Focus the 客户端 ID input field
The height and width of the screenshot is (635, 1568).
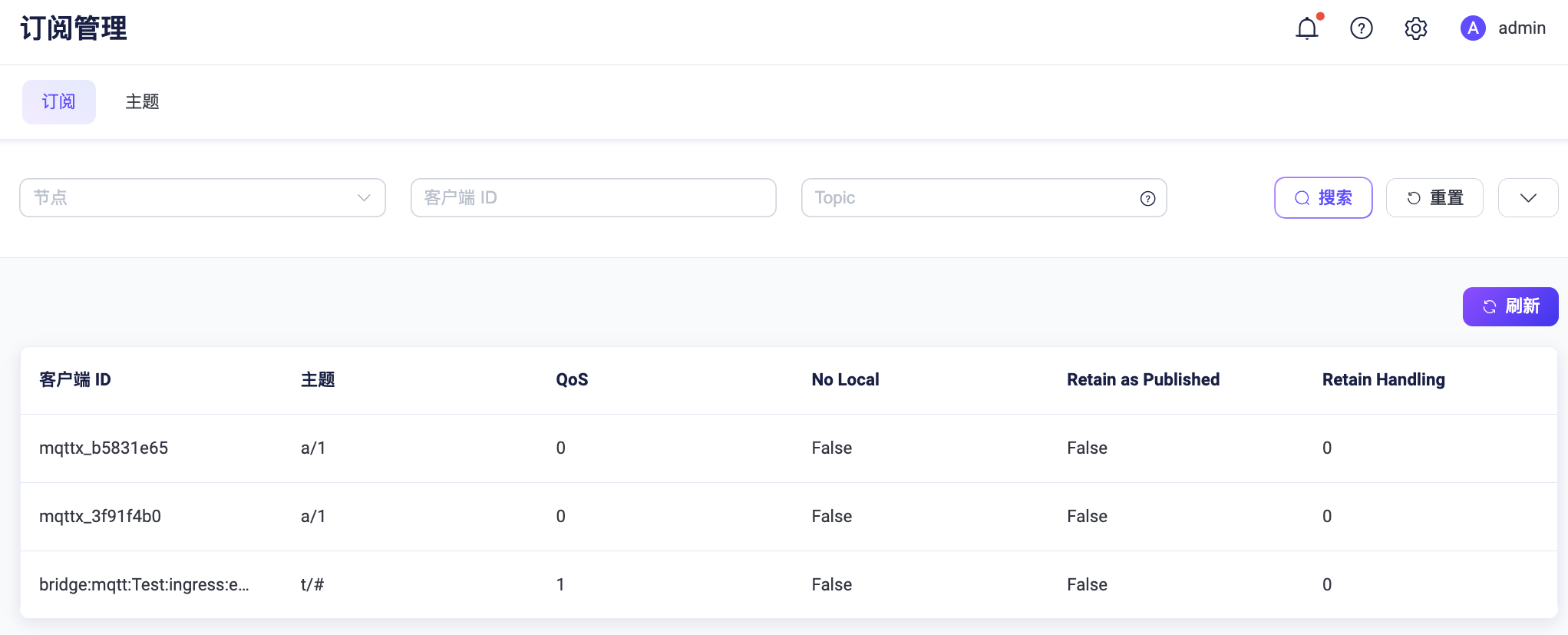[x=593, y=198]
